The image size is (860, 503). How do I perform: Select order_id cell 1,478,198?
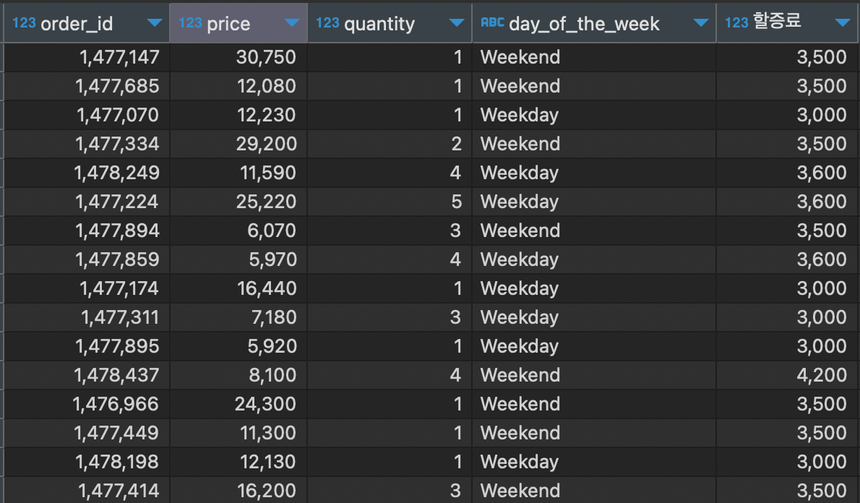point(87,462)
